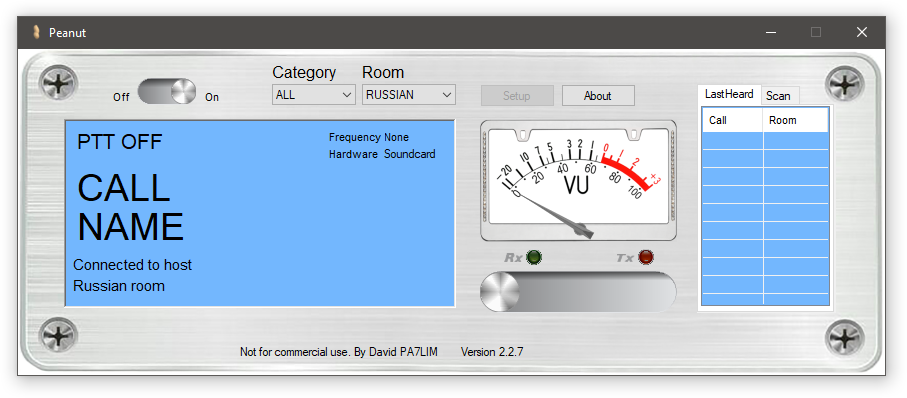Click the Call column header

click(x=733, y=120)
